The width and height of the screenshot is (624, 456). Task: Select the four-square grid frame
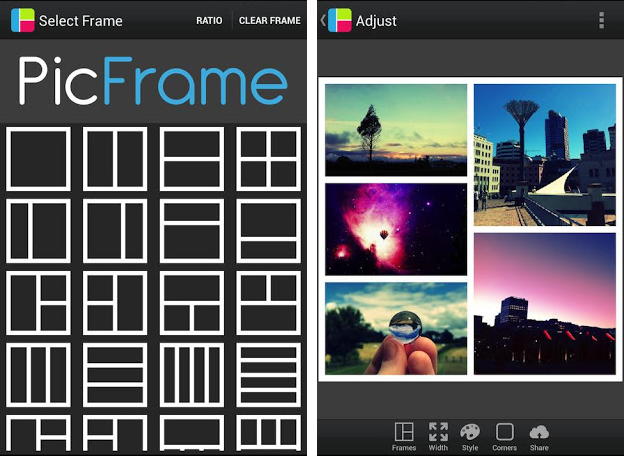tap(269, 159)
